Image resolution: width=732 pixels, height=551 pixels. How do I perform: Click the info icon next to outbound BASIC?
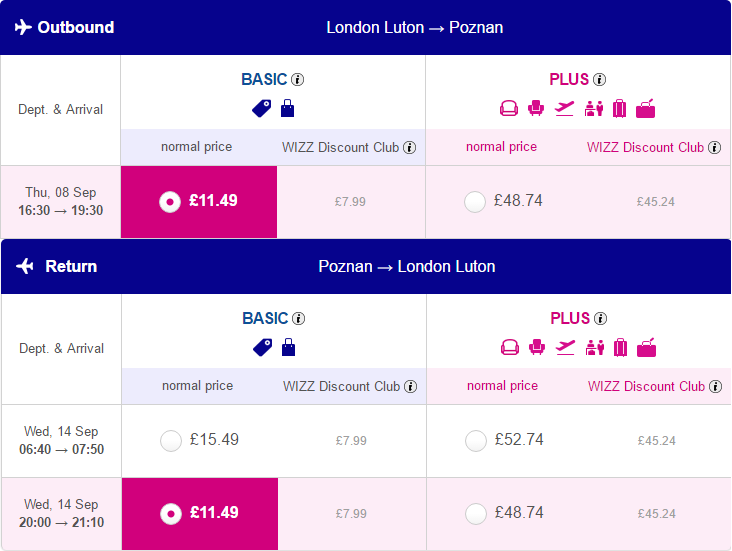(x=297, y=80)
